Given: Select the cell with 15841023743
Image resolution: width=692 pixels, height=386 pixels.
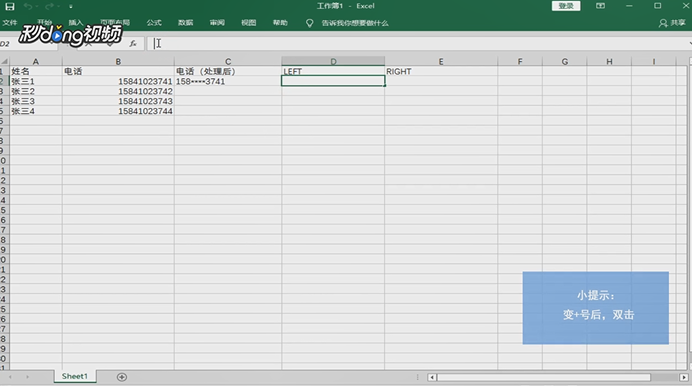Looking at the screenshot, I should pyautogui.click(x=118, y=101).
